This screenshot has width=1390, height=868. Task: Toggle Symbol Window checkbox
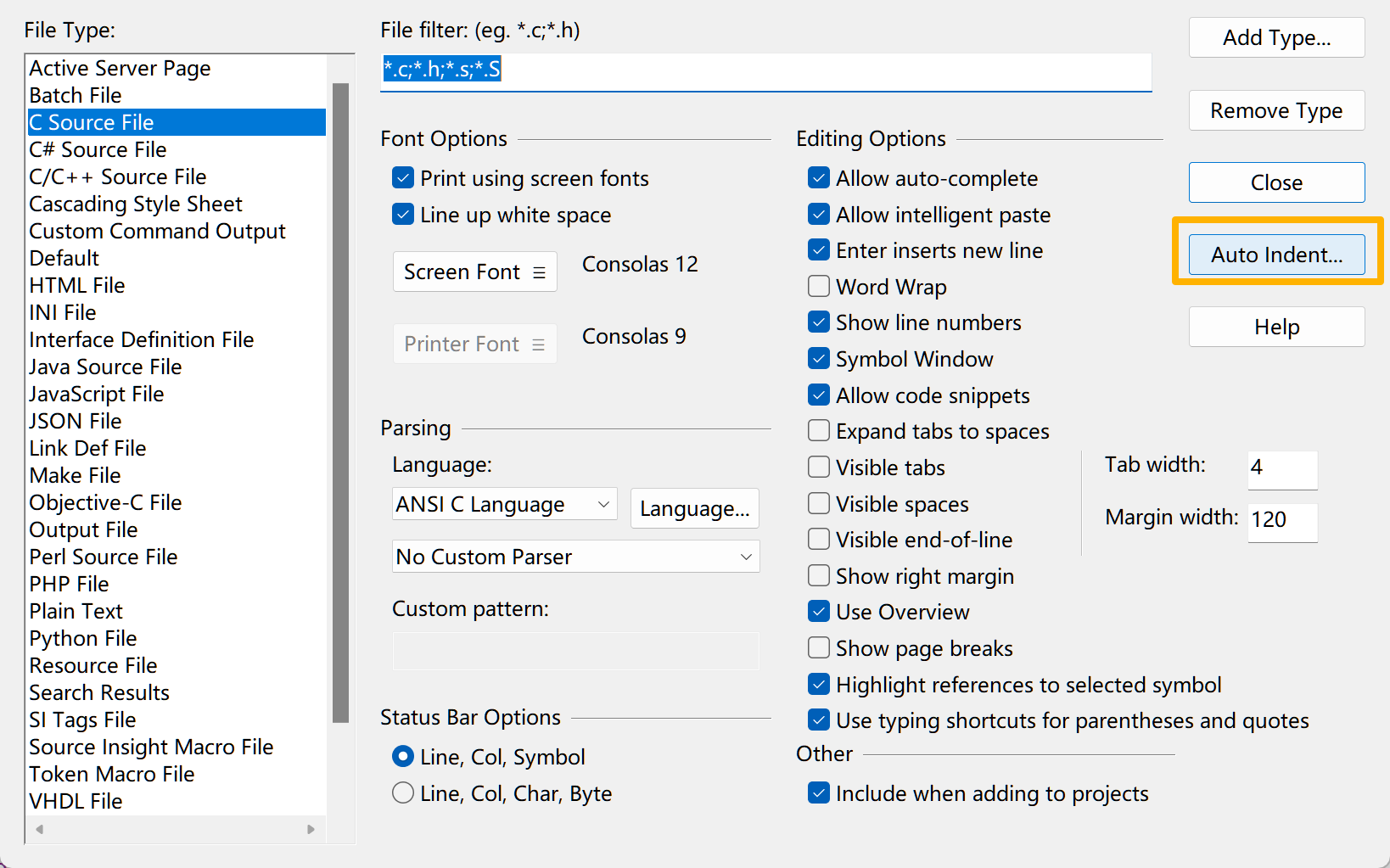pos(819,359)
